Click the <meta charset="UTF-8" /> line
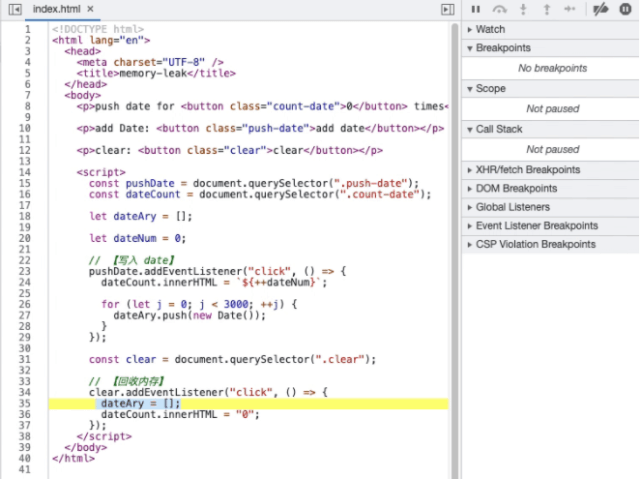This screenshot has height=479, width=641. pyautogui.click(x=150, y=62)
